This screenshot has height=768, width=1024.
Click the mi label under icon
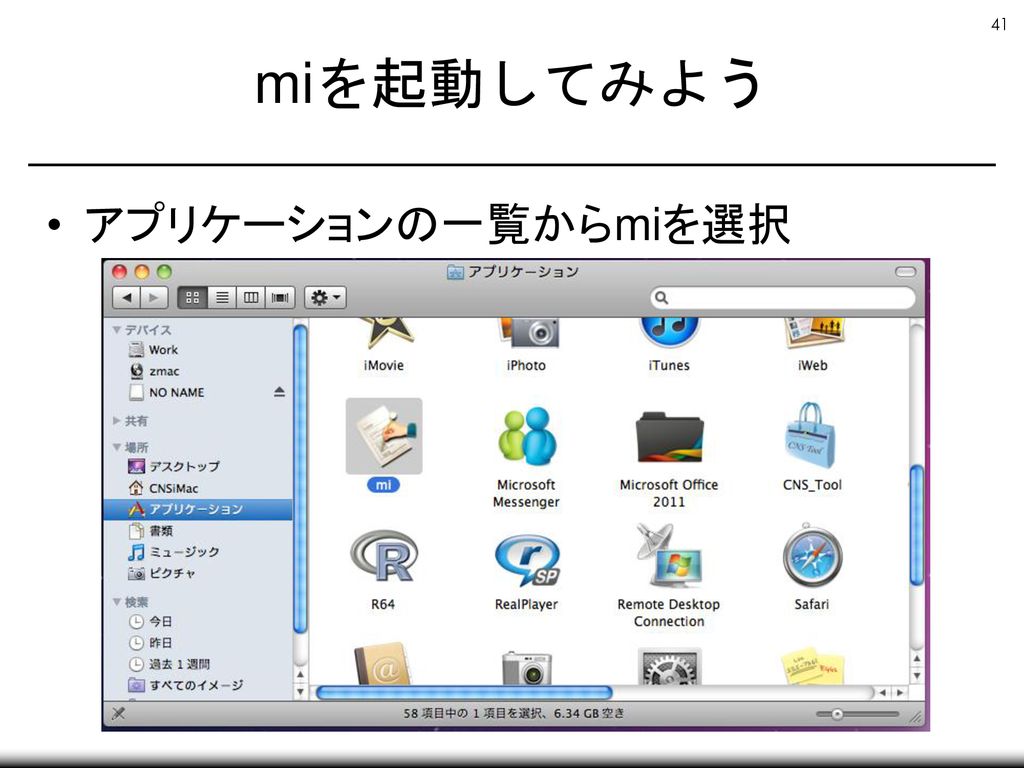383,485
